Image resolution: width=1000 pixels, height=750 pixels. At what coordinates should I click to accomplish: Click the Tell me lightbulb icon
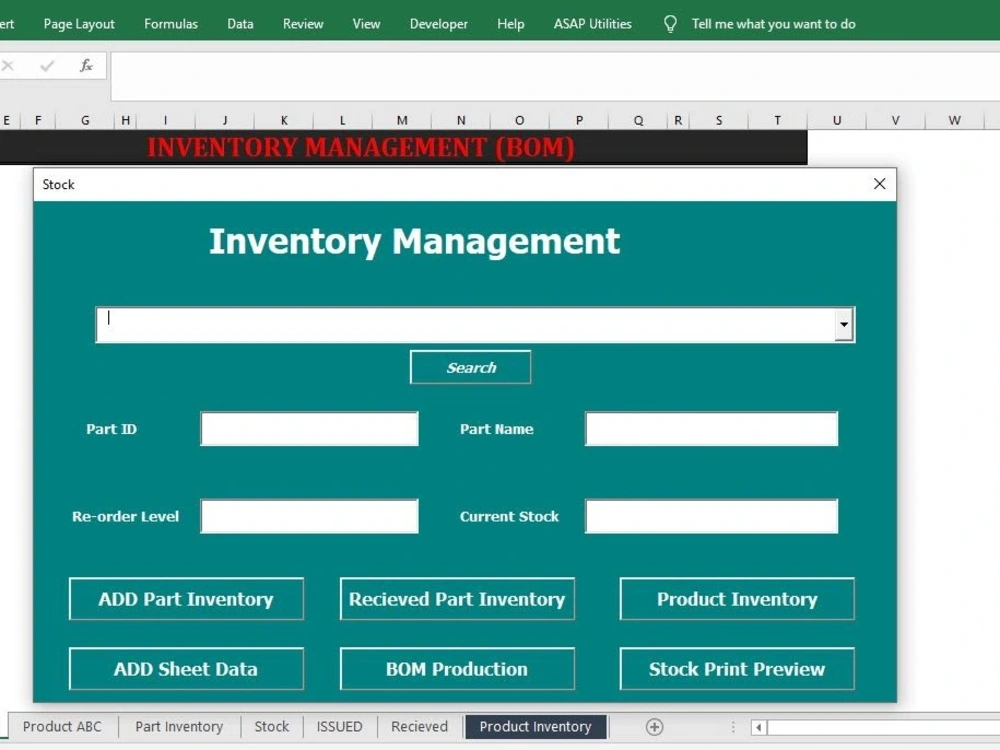click(671, 23)
